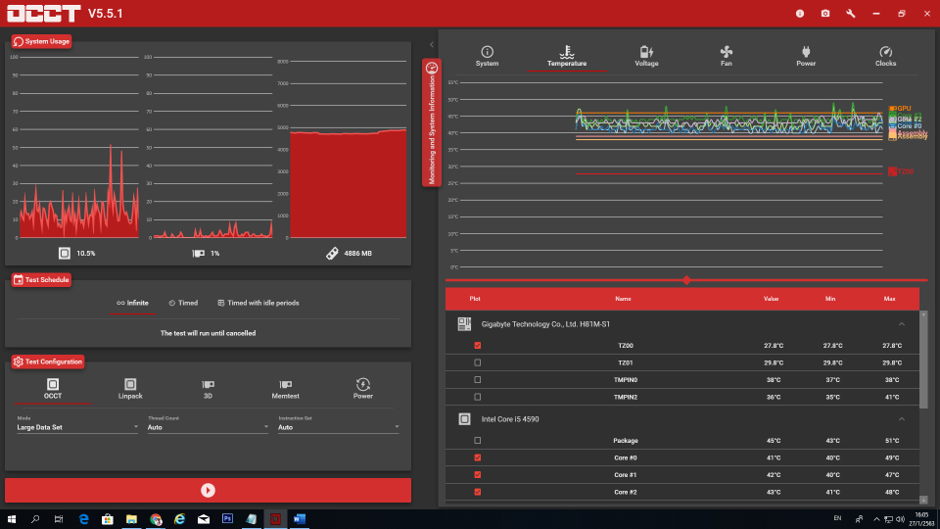Open Task View in the taskbar

(58, 519)
